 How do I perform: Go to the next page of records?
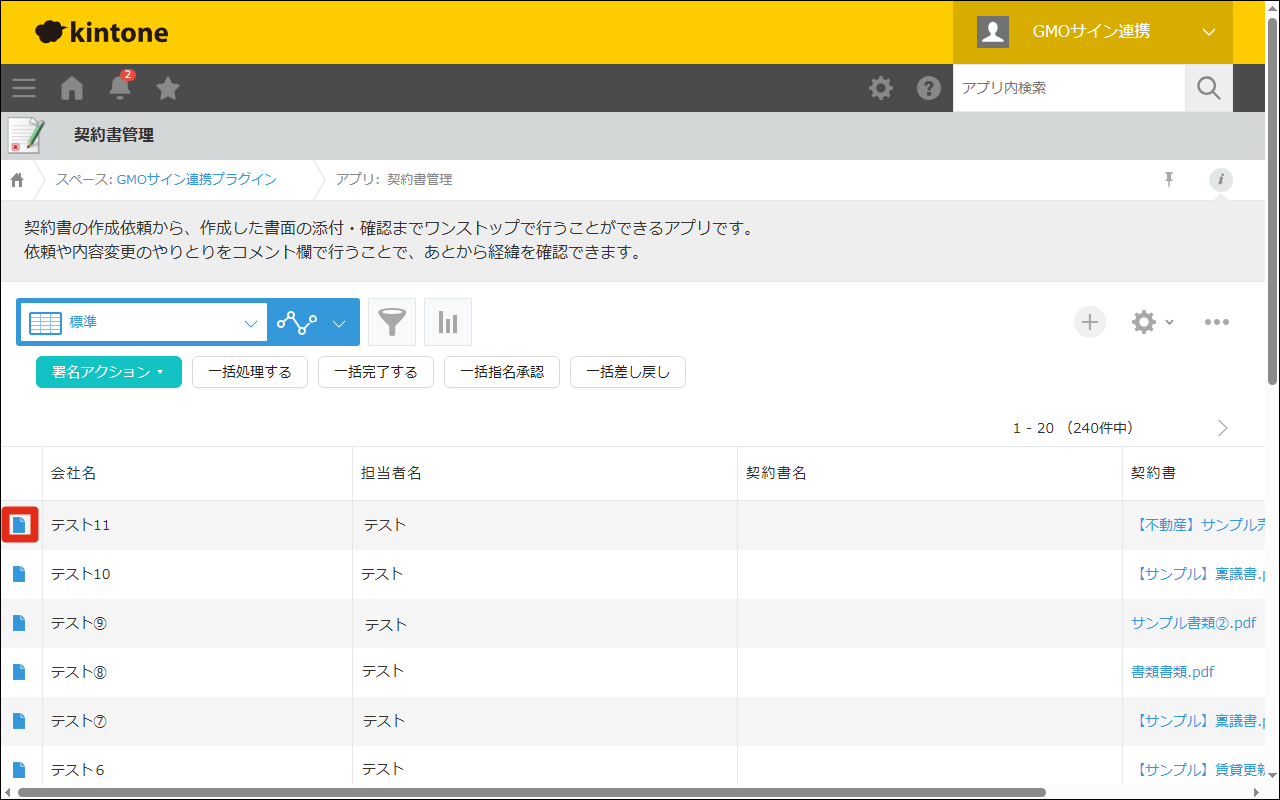[1222, 428]
